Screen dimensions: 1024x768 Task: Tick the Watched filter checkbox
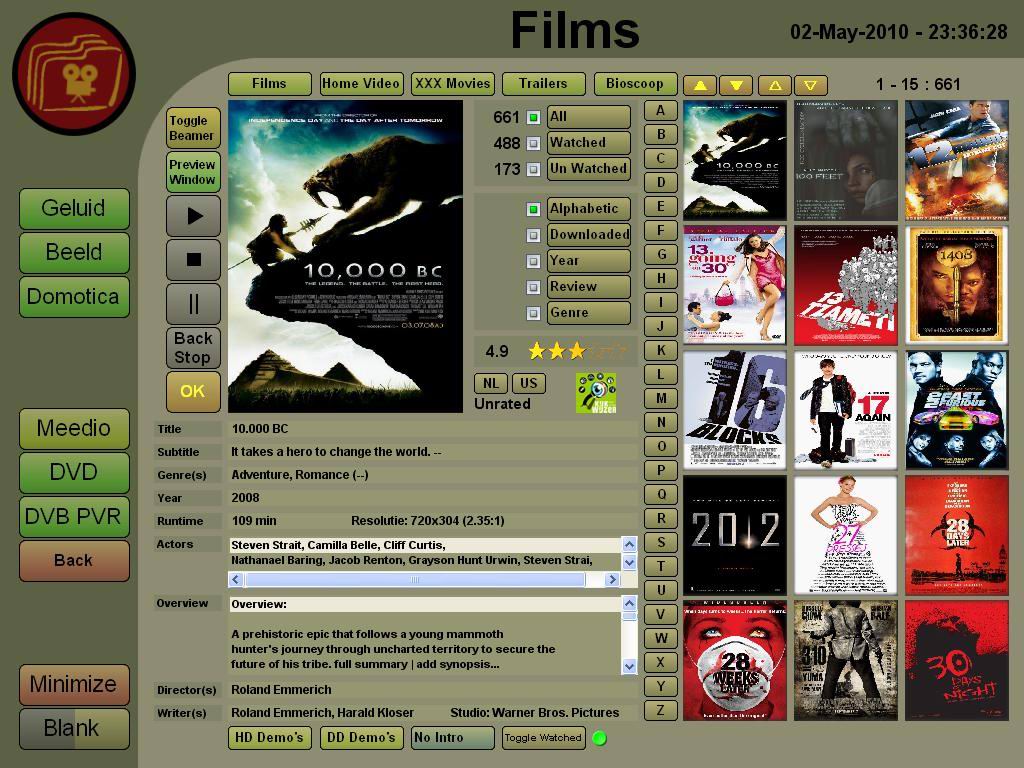click(x=534, y=143)
